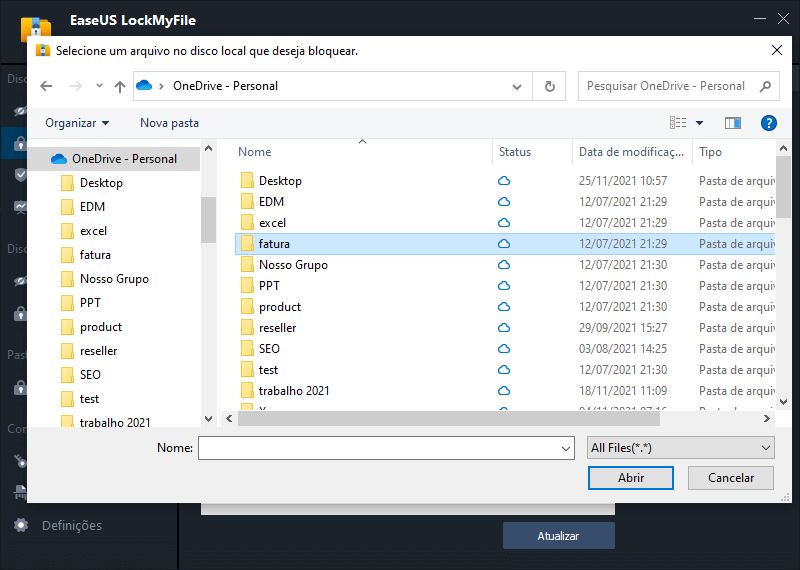The width and height of the screenshot is (800, 570).
Task: Select trabalho 2021 folder in file list
Action: coord(293,390)
